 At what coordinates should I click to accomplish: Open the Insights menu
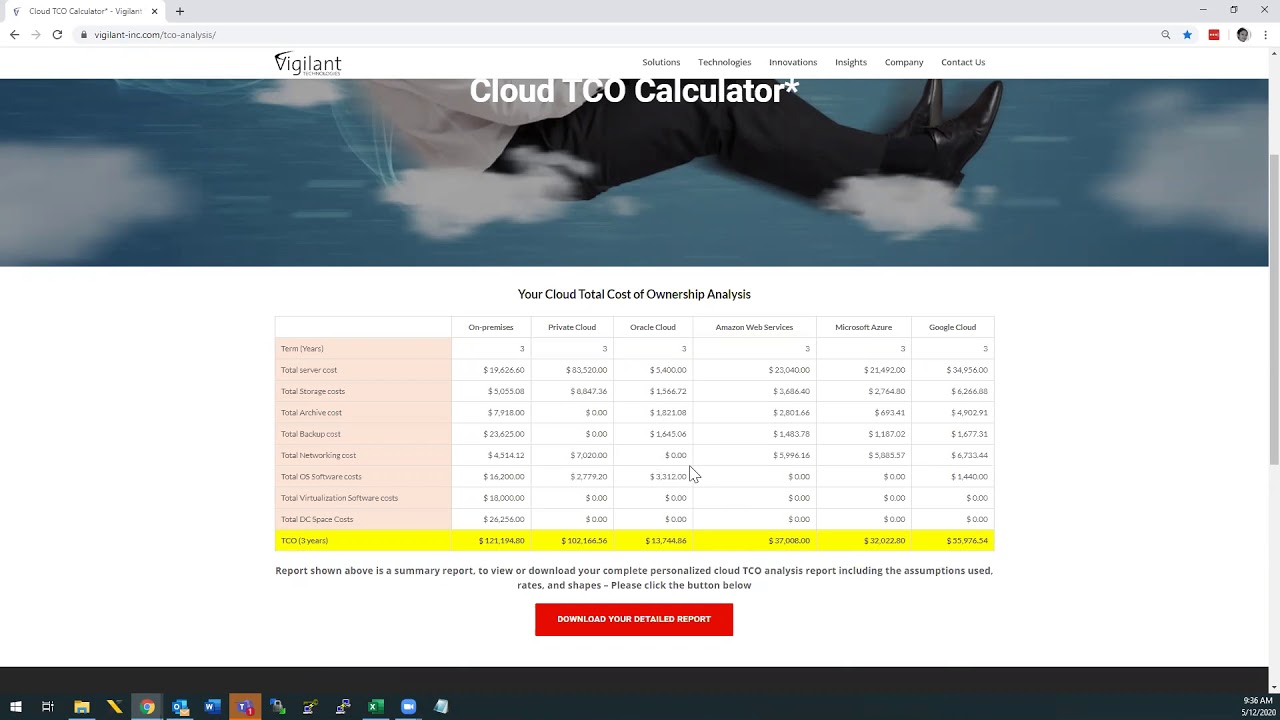[x=851, y=62]
